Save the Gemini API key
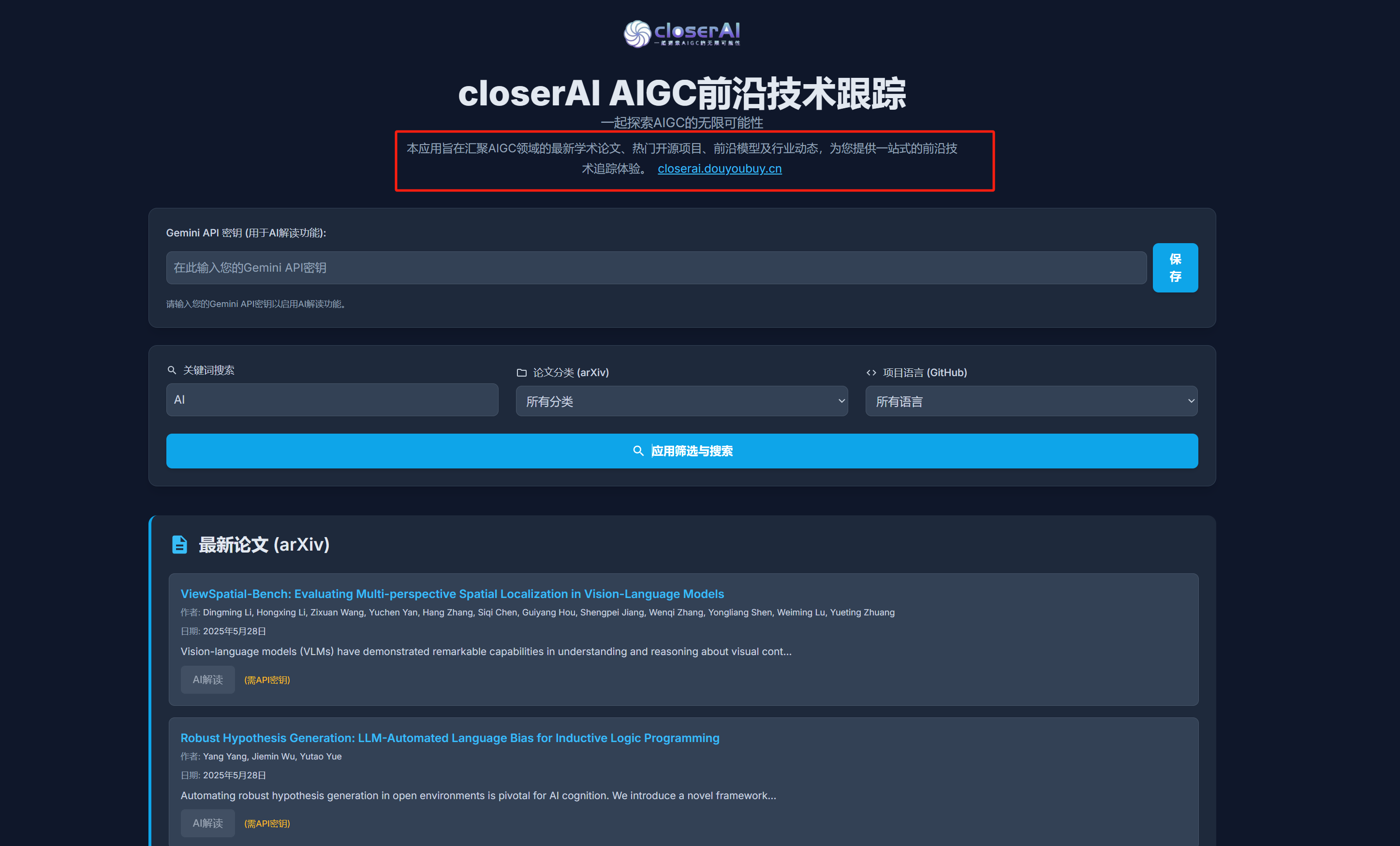This screenshot has height=846, width=1400. [x=1175, y=268]
